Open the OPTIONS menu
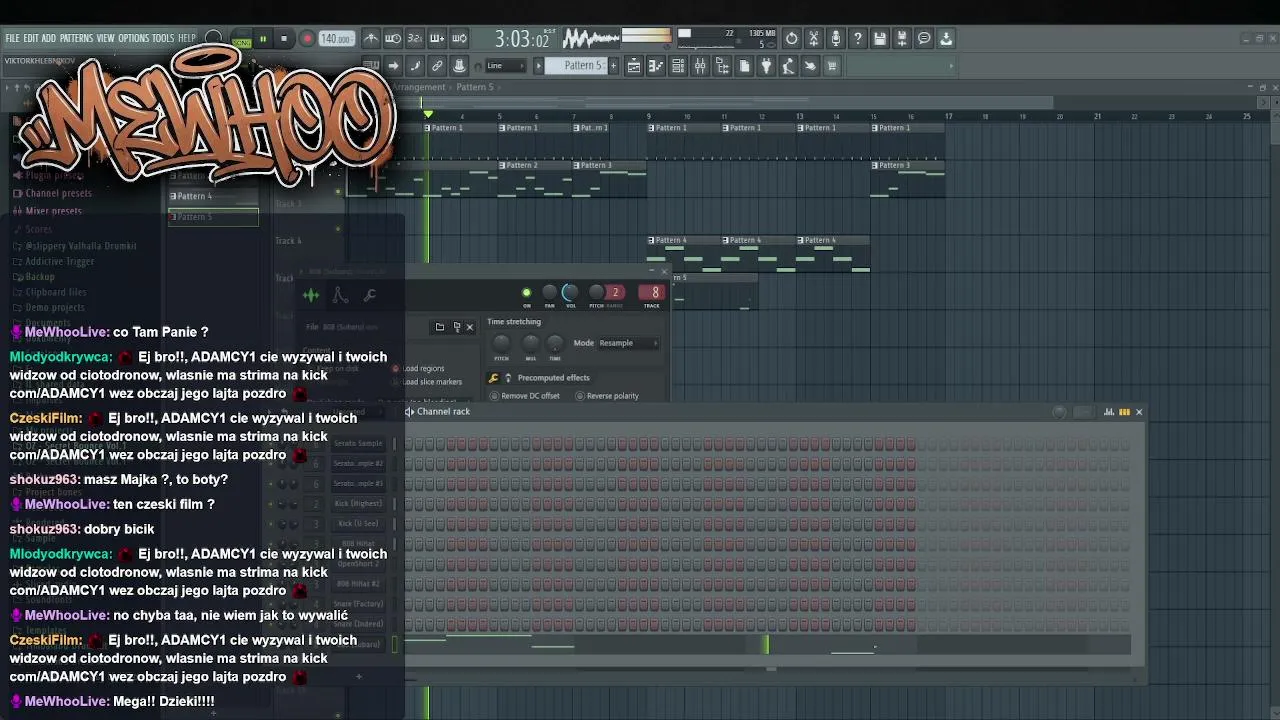Viewport: 1280px width, 720px height. tap(133, 38)
